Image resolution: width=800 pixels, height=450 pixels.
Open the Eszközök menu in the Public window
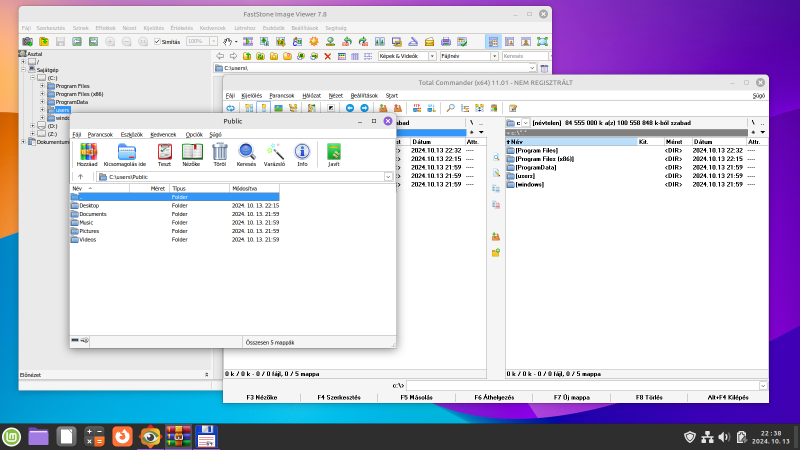click(132, 135)
